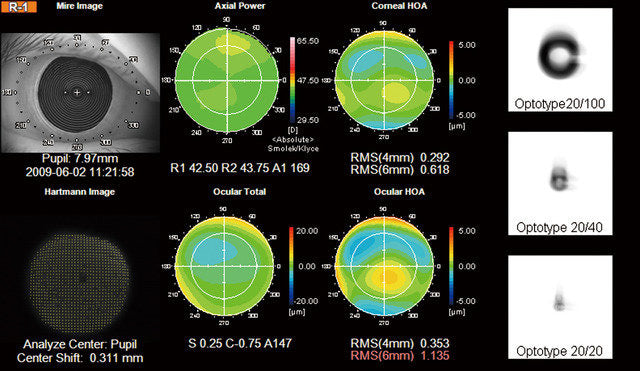Screen dimensions: 640x371
Task: Click the '65.50' Axial Power scale maximum
Action: tap(308, 41)
